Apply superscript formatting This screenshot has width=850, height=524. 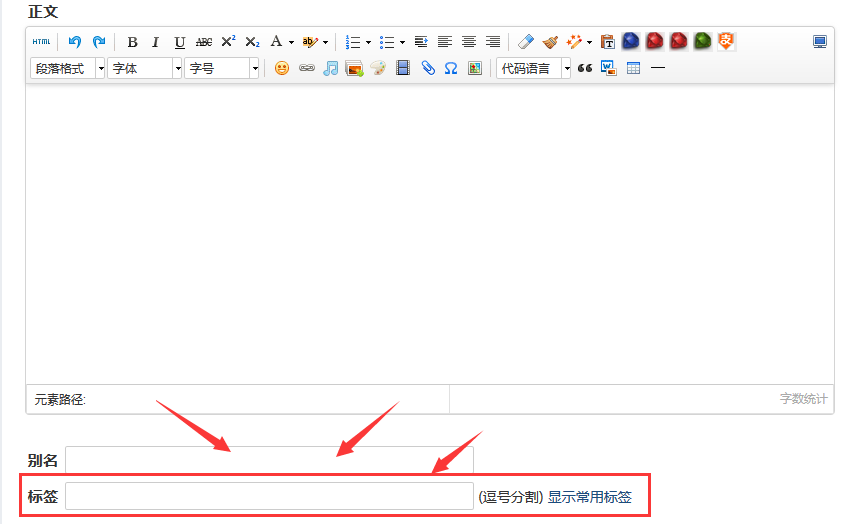[228, 42]
